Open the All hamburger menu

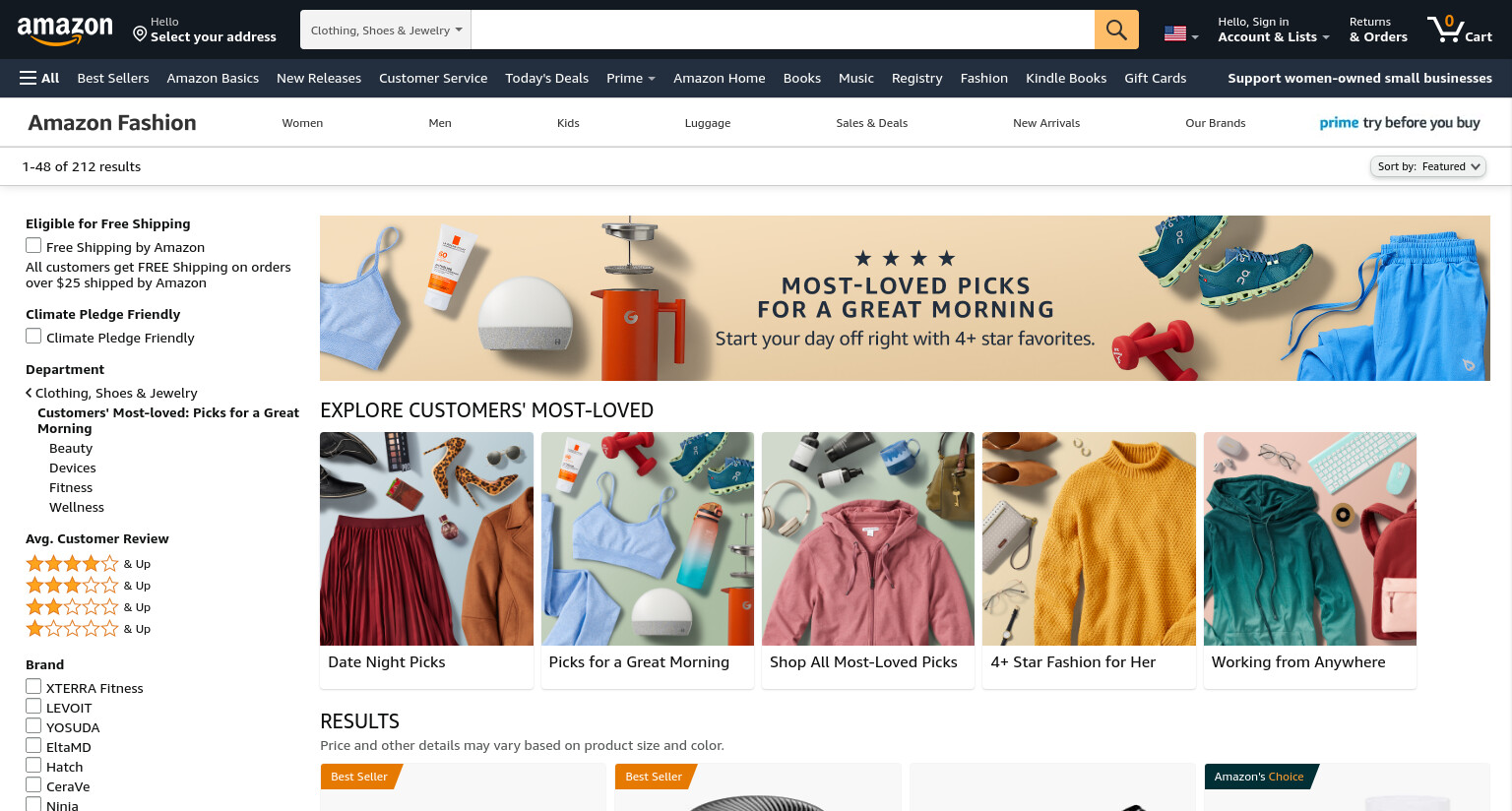(x=39, y=78)
